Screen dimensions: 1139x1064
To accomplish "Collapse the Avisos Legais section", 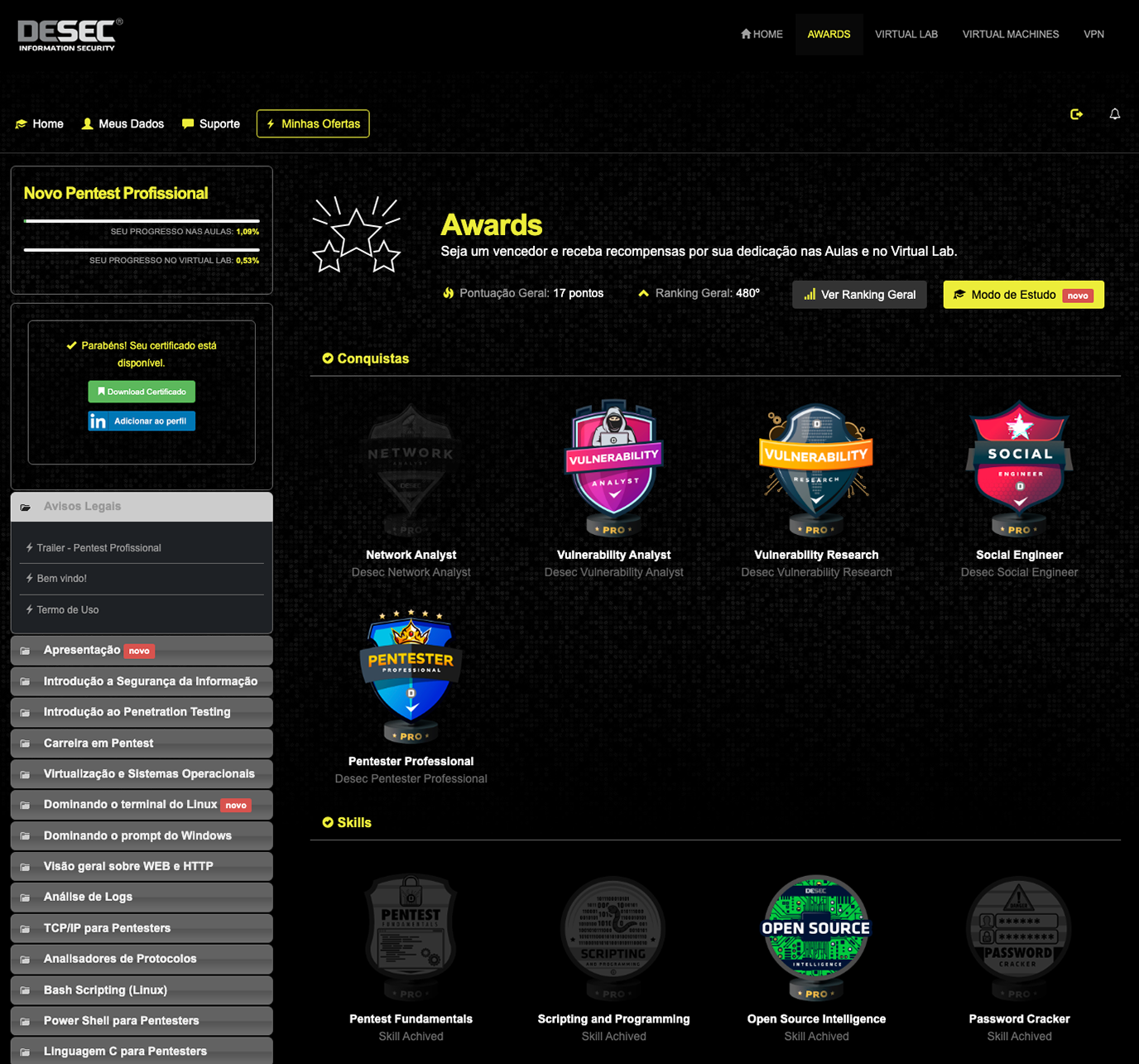I will (142, 507).
